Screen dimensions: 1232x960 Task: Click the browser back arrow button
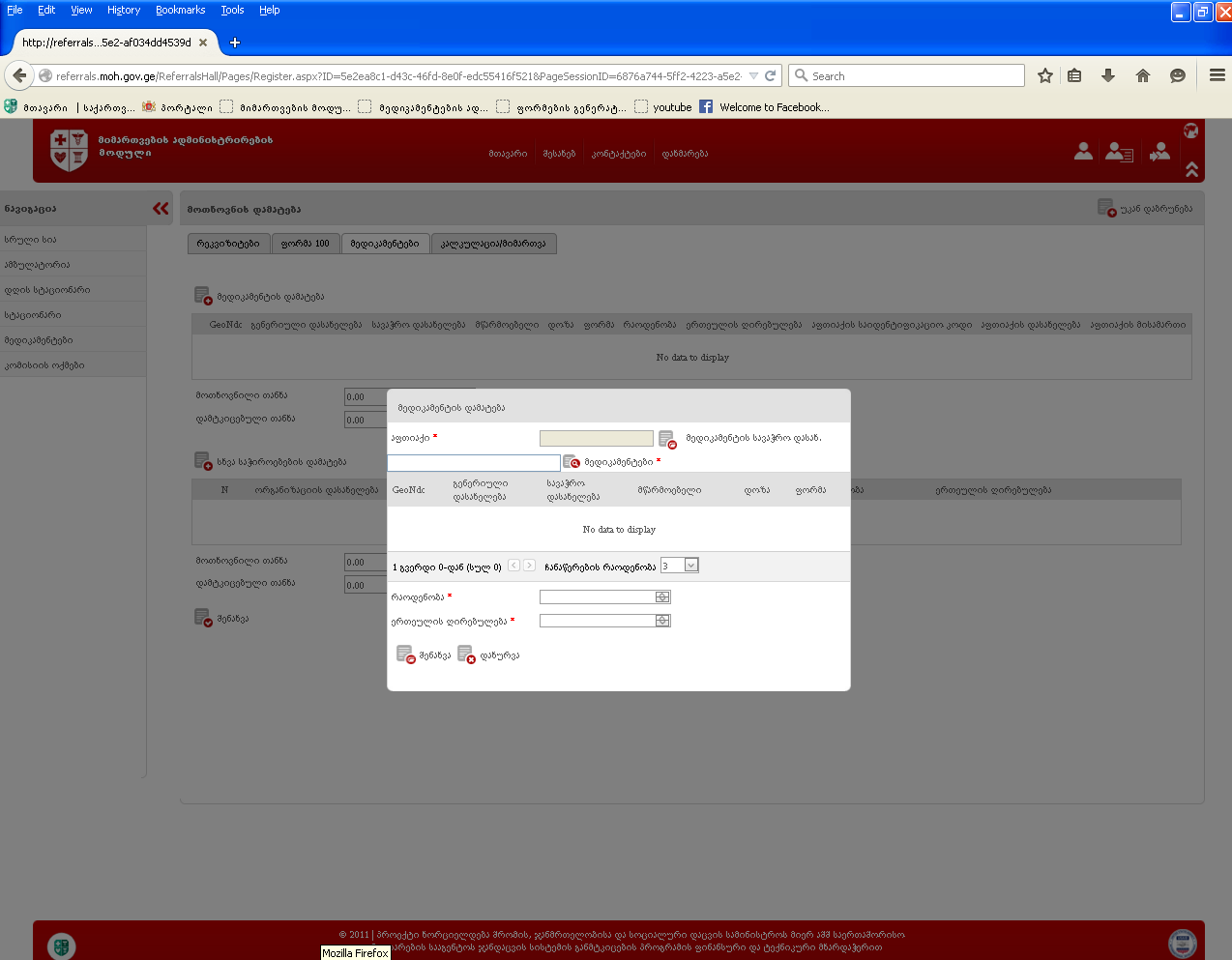[x=19, y=75]
